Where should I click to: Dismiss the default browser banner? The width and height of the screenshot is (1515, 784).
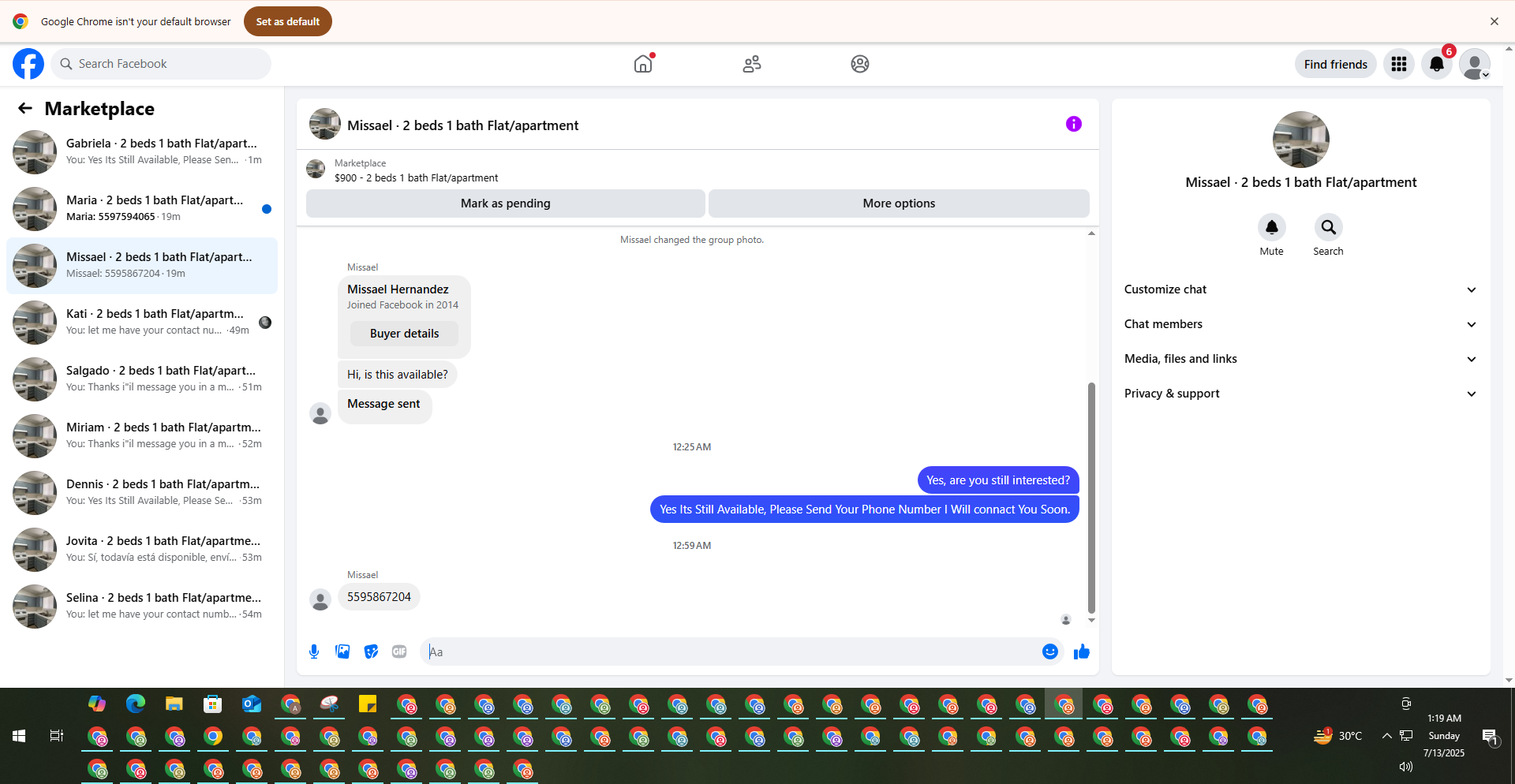[1494, 21]
